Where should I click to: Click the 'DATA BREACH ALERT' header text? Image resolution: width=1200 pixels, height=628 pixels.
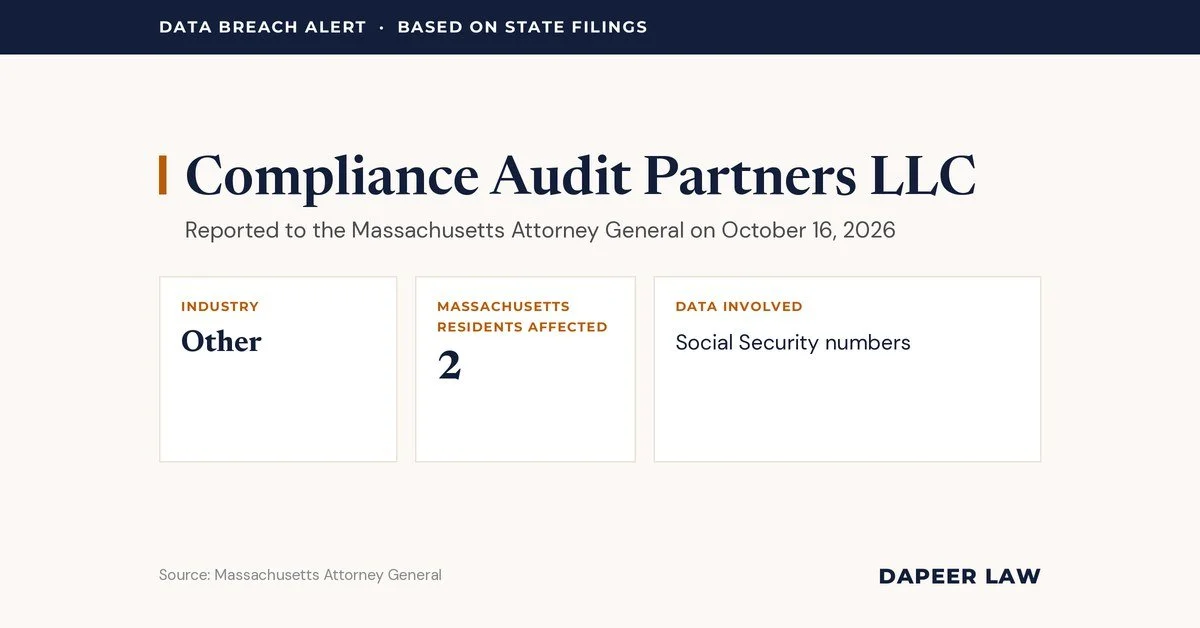tap(263, 27)
